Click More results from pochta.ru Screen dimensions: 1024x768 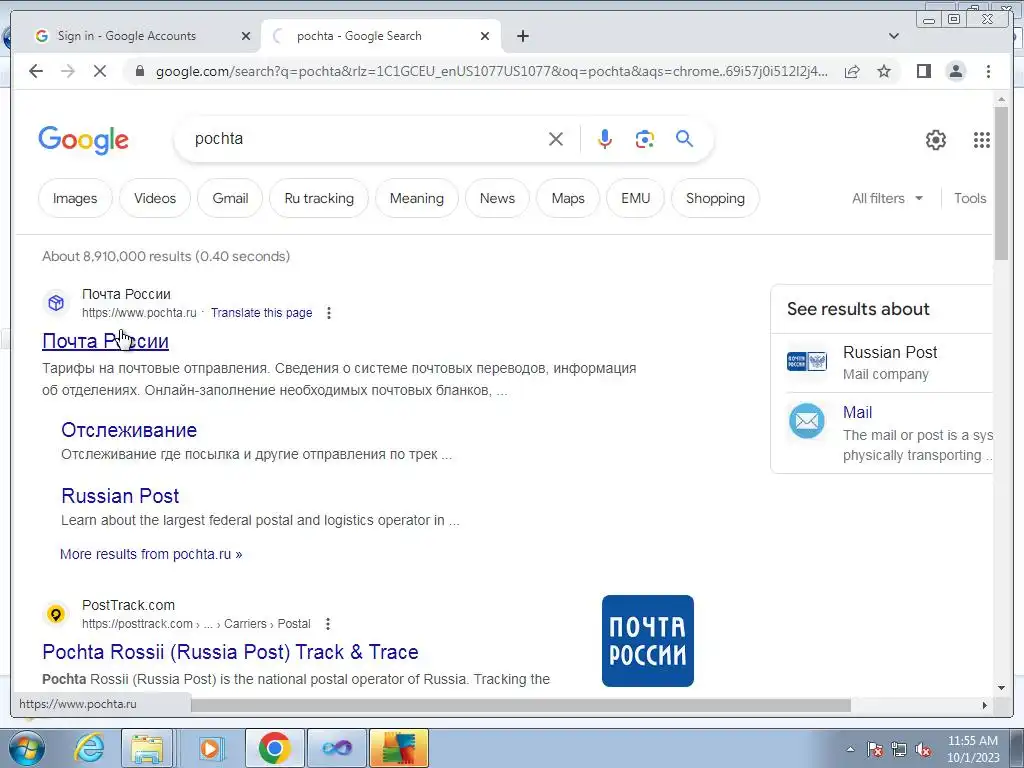(151, 554)
